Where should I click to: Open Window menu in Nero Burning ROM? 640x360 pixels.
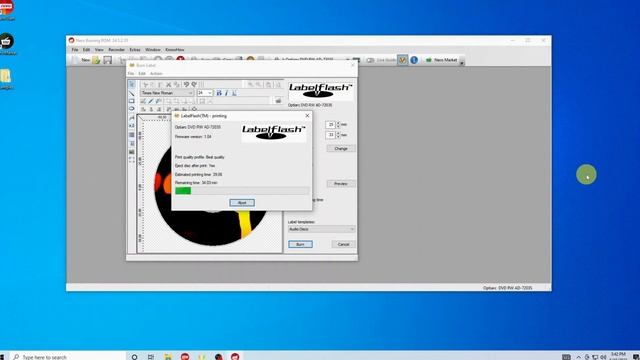click(x=153, y=50)
